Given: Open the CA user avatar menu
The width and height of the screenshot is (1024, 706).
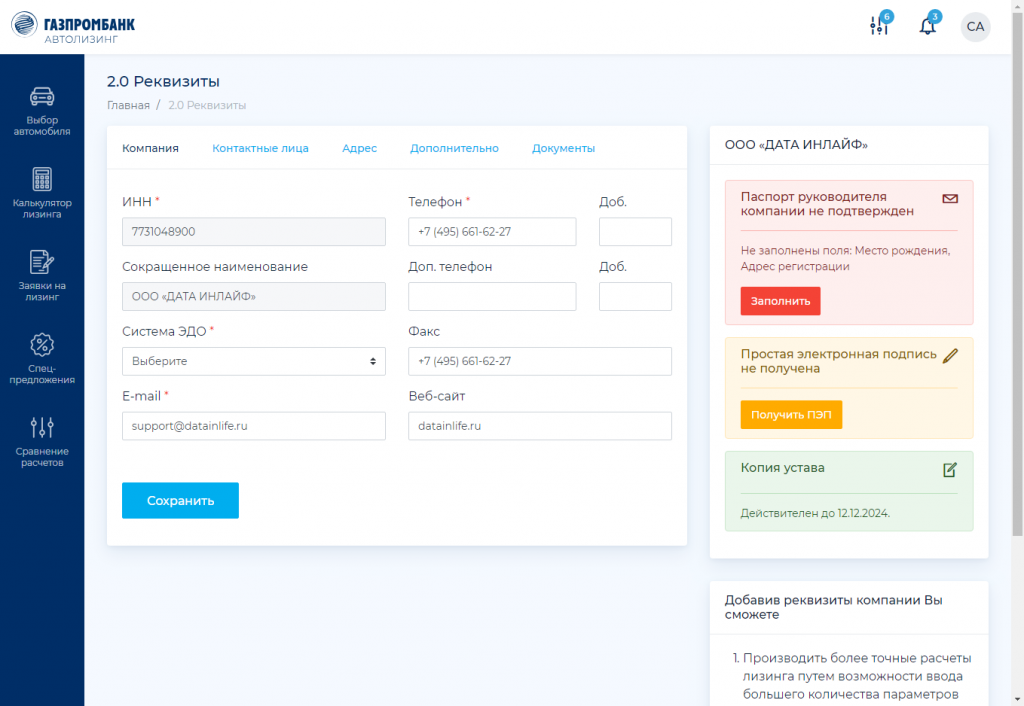Looking at the screenshot, I should tap(975, 27).
